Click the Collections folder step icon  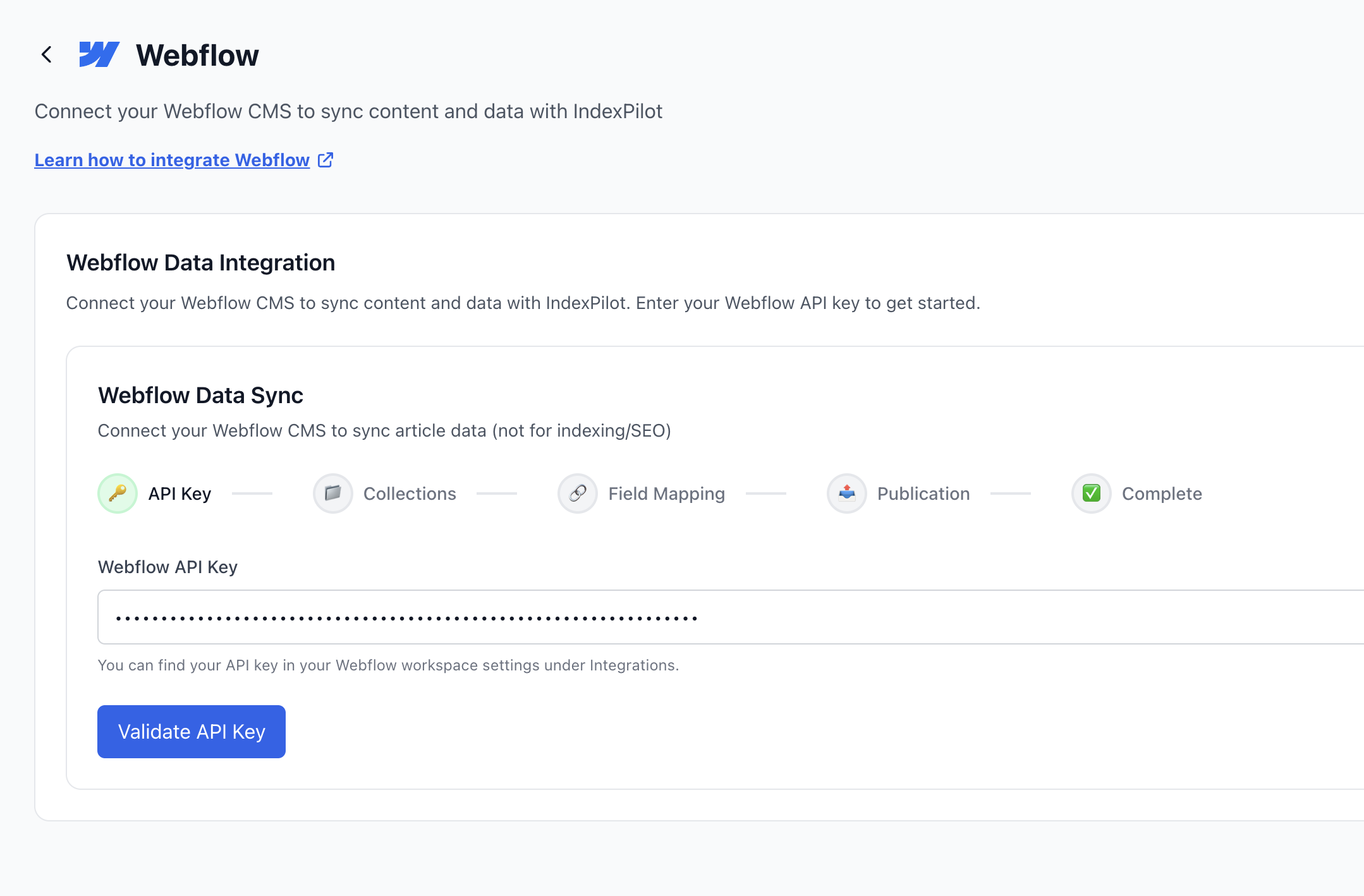pos(332,493)
